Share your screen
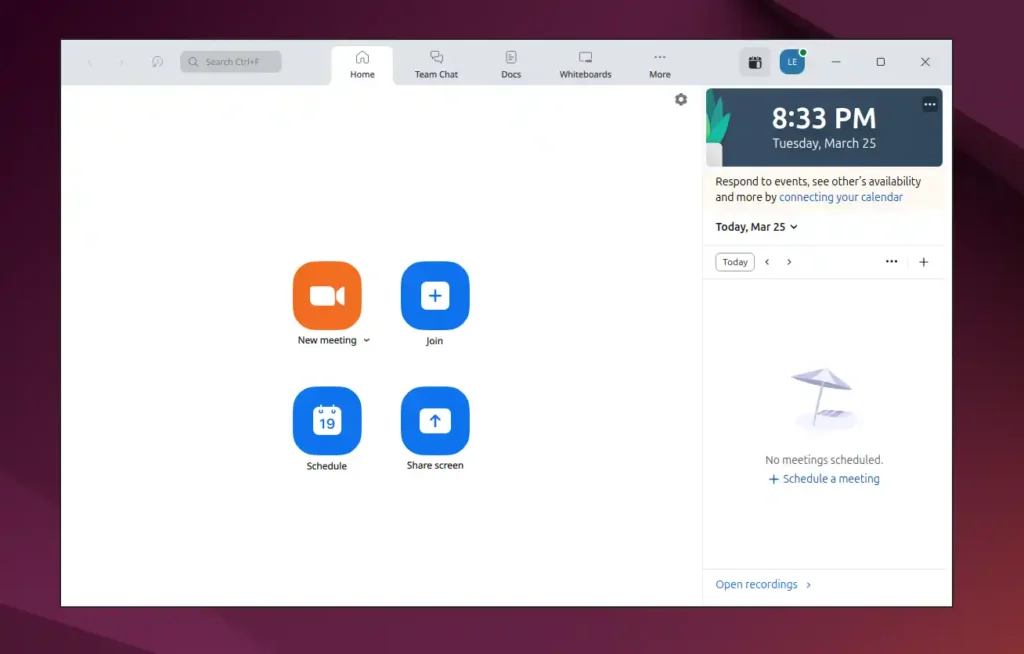 [x=434, y=420]
